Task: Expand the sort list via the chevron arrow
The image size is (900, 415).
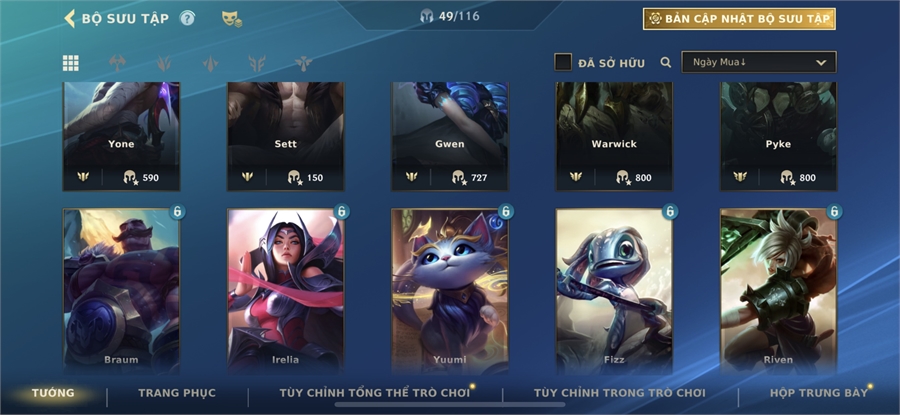Action: click(x=821, y=63)
